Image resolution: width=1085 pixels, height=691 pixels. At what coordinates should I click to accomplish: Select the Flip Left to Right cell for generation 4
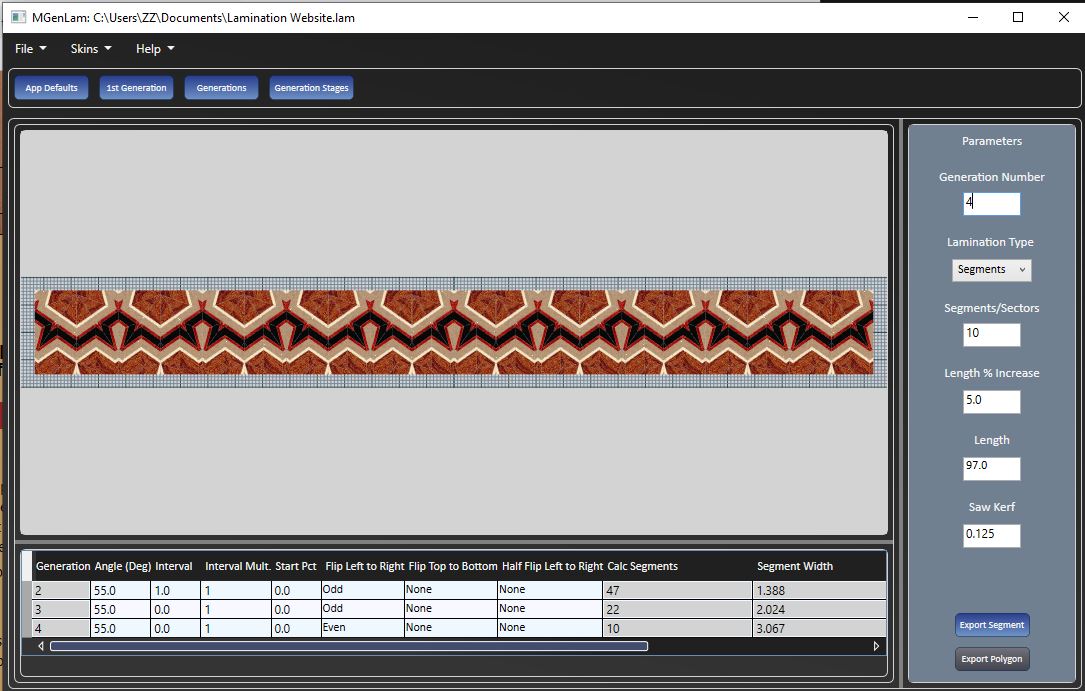coord(361,628)
